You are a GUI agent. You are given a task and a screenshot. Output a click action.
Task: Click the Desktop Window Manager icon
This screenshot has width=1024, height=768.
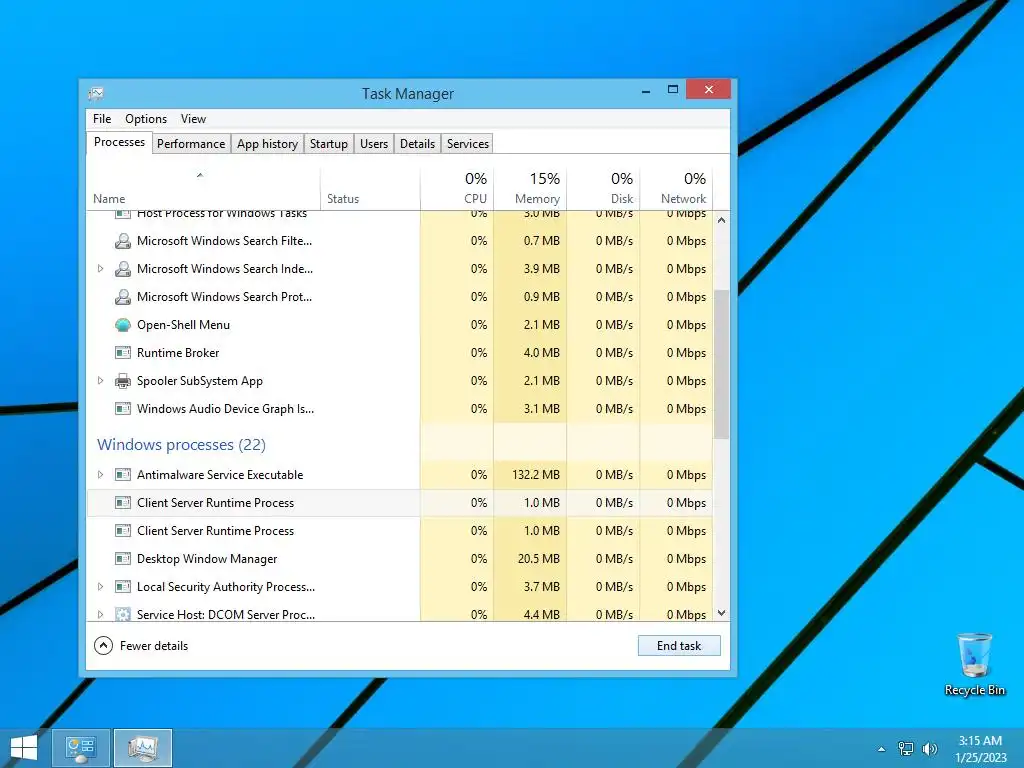123,559
